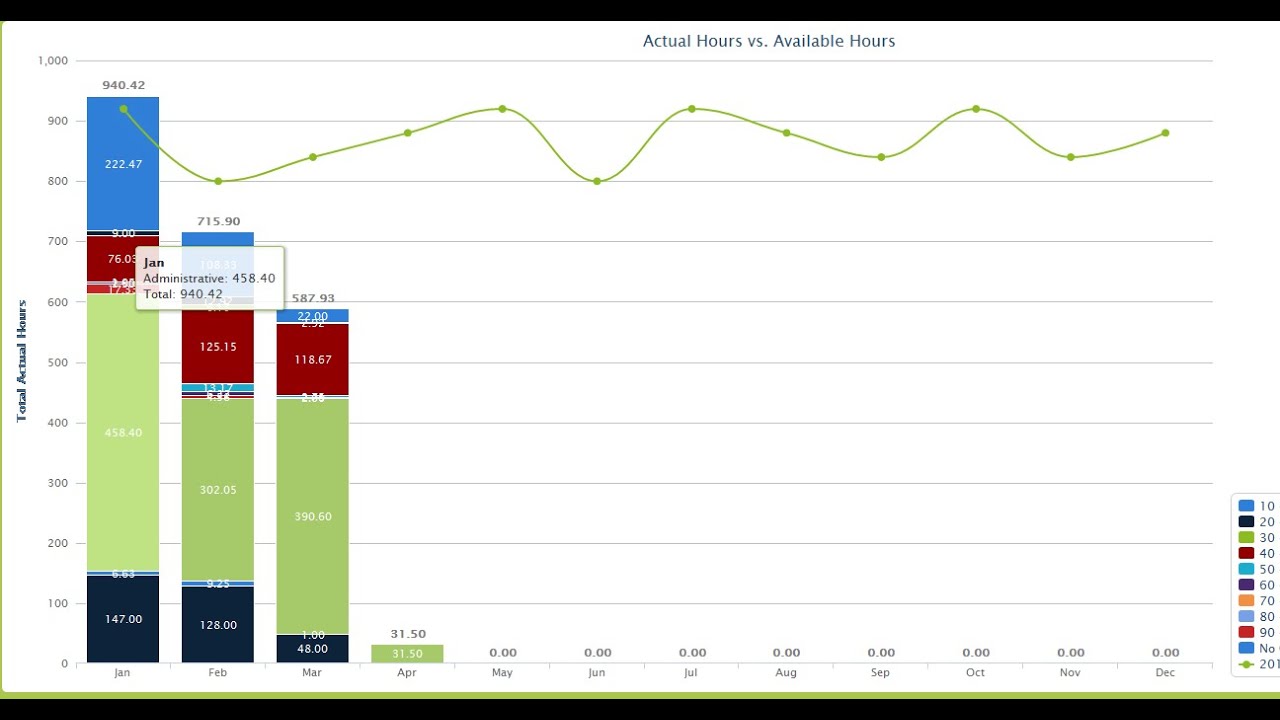The width and height of the screenshot is (1280, 720).
Task: Click the 'Administrative: 458.40' tooltip line
Action: pyautogui.click(x=209, y=279)
